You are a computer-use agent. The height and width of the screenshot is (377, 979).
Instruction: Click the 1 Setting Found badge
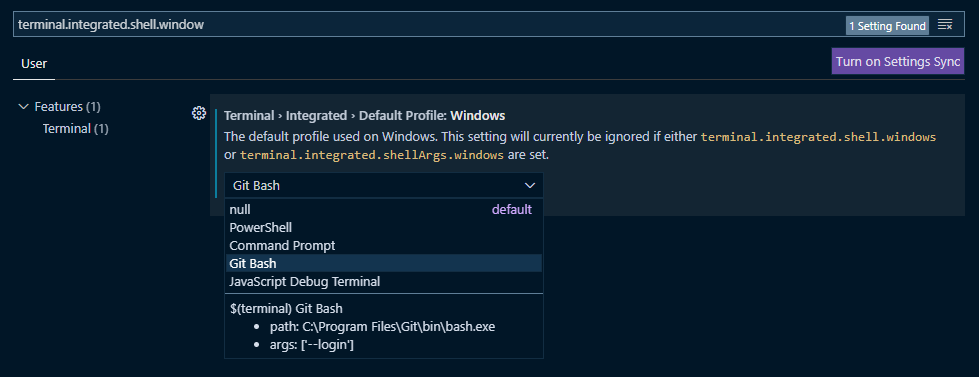point(887,26)
